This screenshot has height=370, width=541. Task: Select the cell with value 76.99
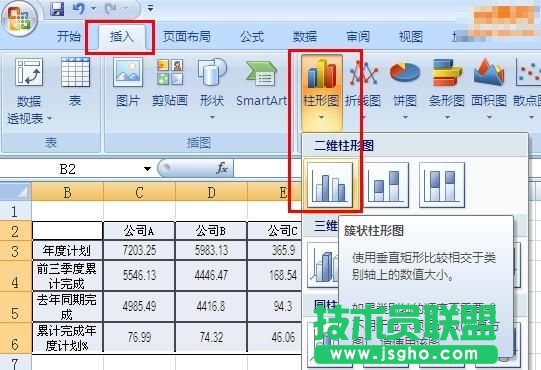139,338
